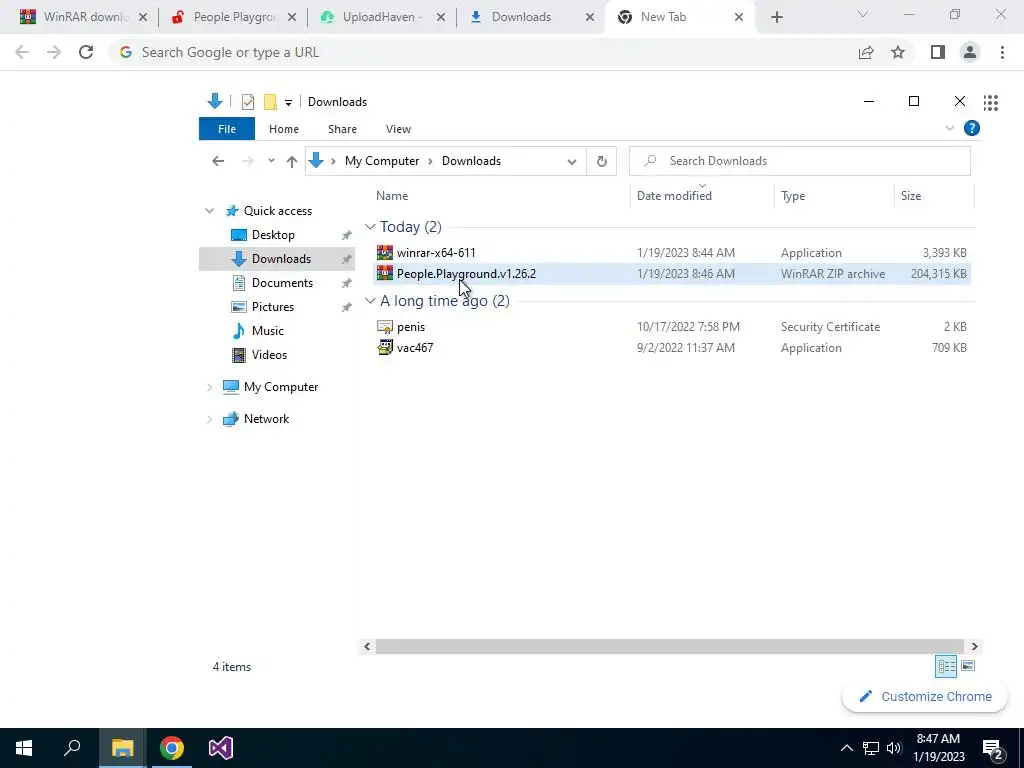Collapse the A long time ago group
The height and width of the screenshot is (768, 1024).
(x=370, y=300)
